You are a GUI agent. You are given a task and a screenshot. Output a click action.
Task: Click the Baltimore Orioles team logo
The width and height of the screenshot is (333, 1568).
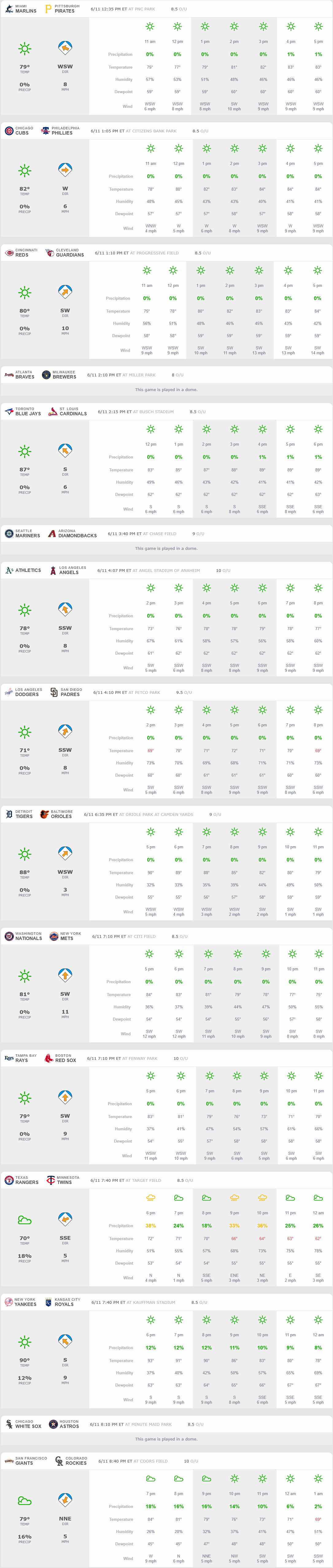click(45, 814)
